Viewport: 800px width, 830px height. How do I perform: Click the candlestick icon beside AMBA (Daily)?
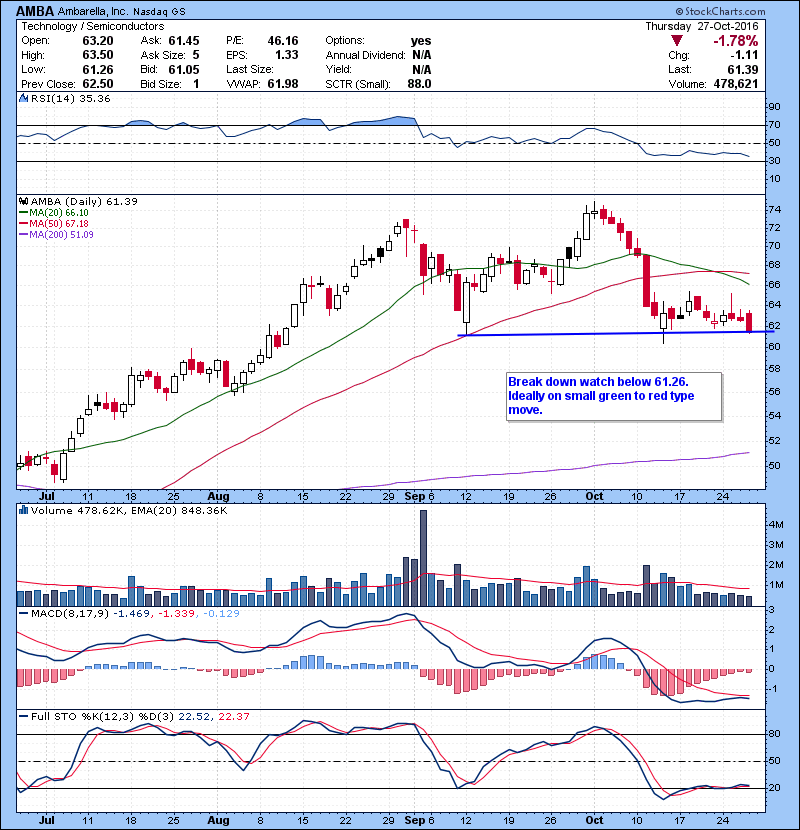[x=23, y=201]
